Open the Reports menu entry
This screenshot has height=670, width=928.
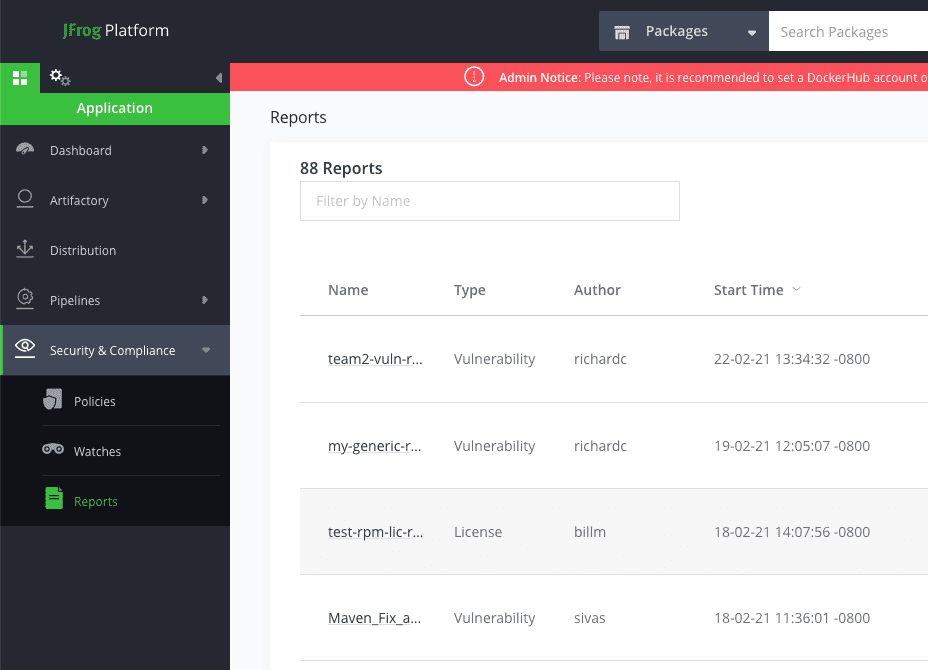click(x=94, y=500)
